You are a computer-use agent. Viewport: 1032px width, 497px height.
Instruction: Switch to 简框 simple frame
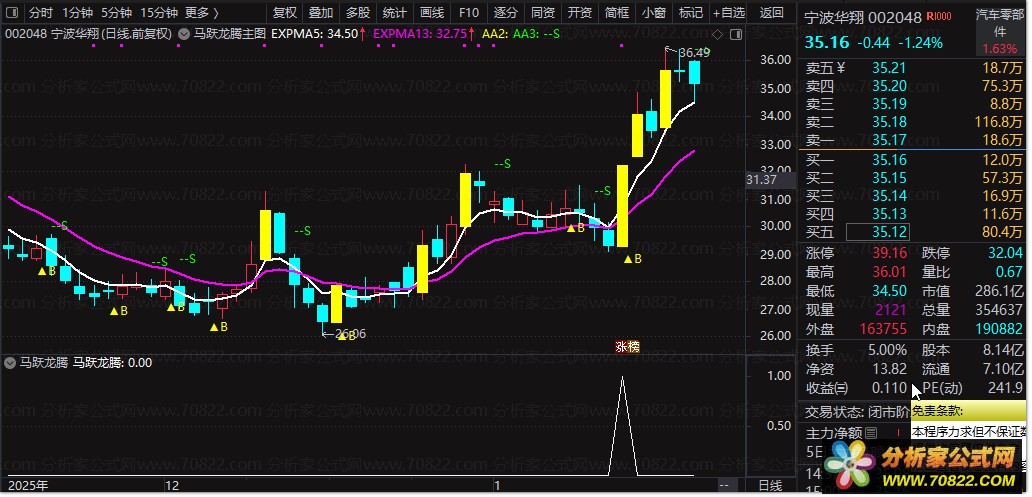click(617, 13)
